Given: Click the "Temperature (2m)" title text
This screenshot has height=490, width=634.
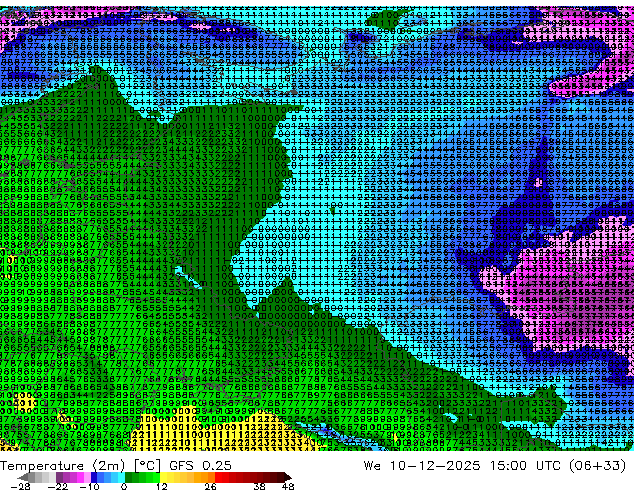Looking at the screenshot, I should point(62,466).
